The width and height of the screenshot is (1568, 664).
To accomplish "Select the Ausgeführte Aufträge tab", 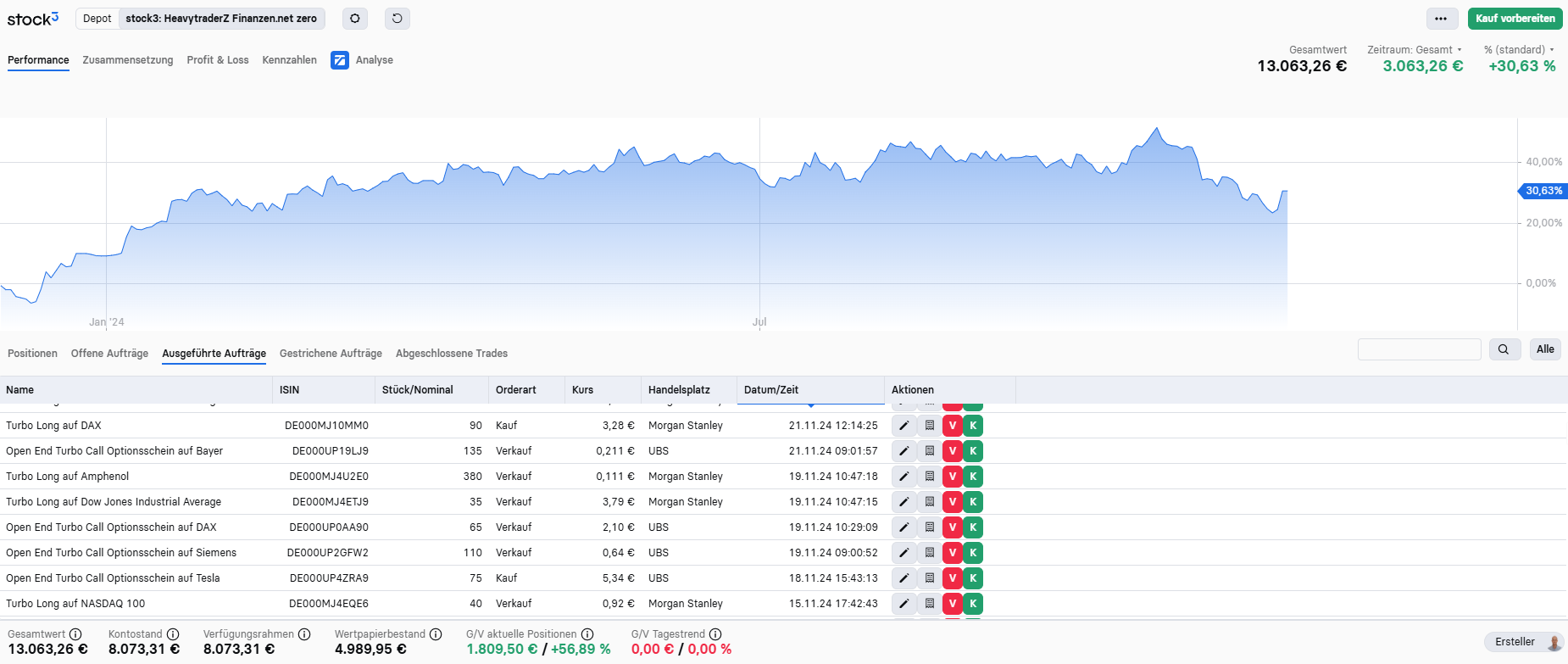I will pos(214,354).
